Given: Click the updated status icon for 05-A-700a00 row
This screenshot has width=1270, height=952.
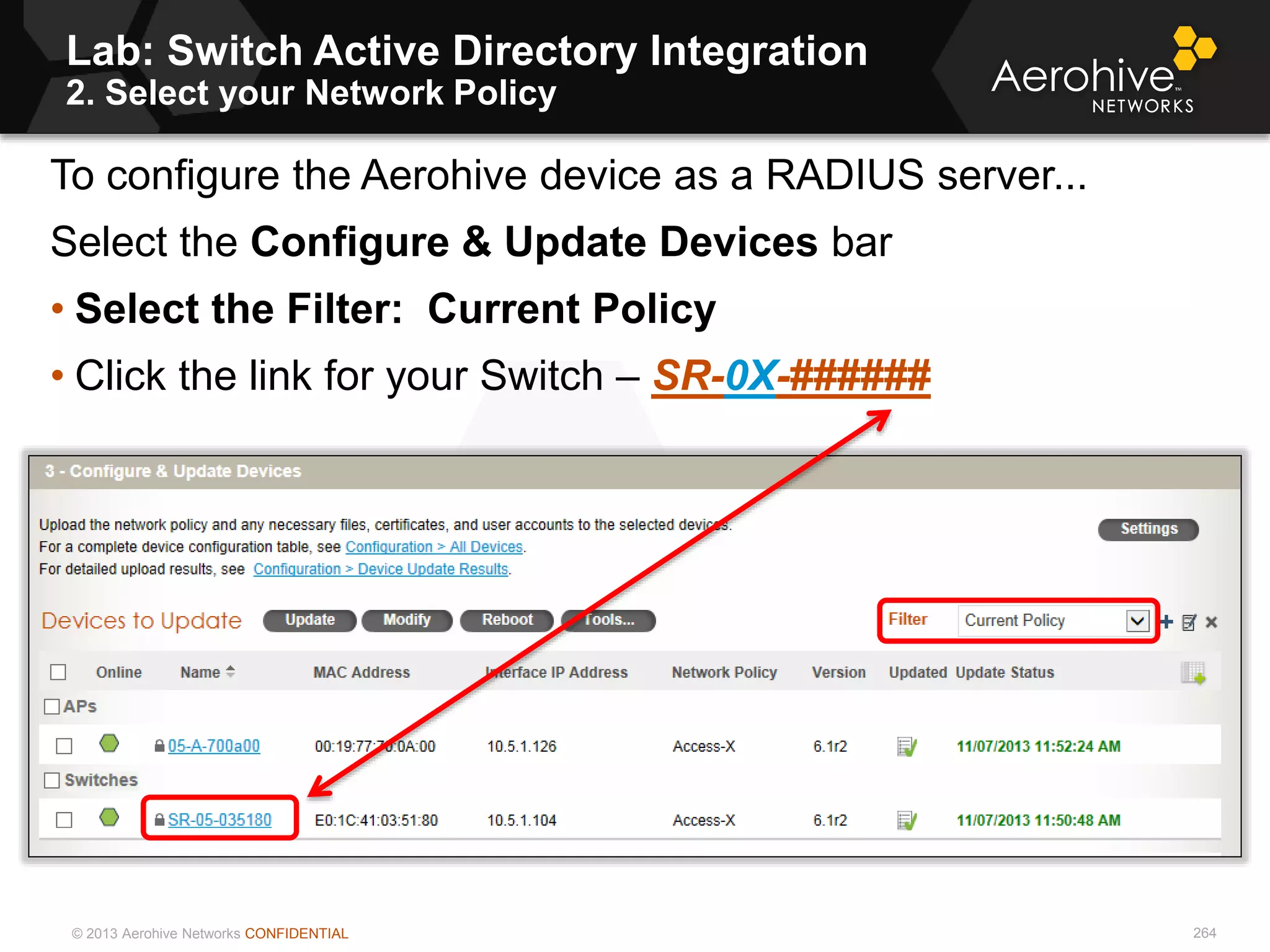Looking at the screenshot, I should click(907, 746).
